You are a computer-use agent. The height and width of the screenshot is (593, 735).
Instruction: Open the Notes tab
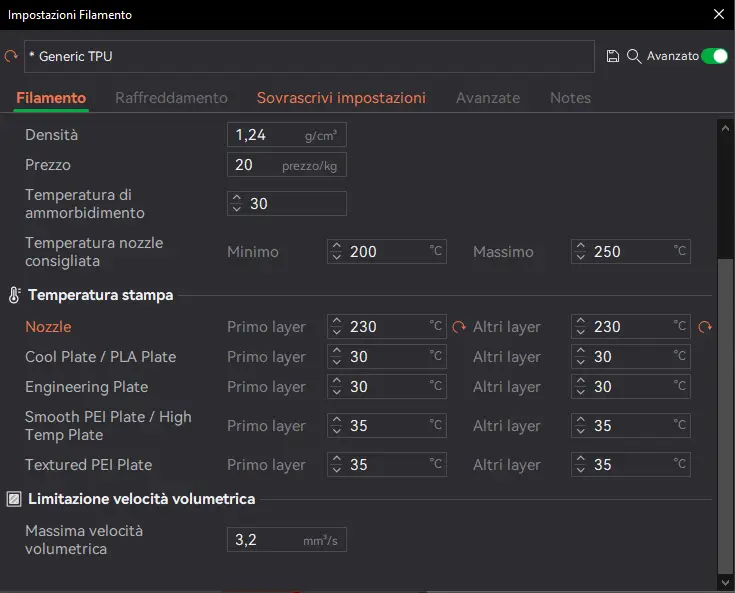tap(570, 98)
